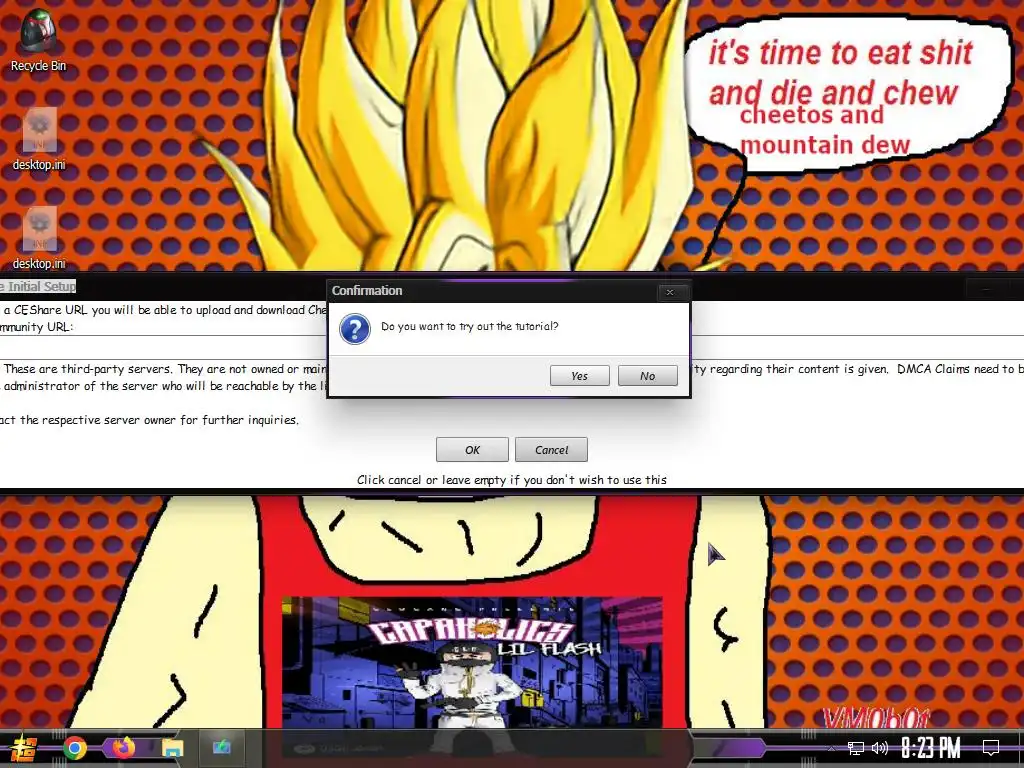Select the lower desktop.ini file icon

click(x=39, y=238)
